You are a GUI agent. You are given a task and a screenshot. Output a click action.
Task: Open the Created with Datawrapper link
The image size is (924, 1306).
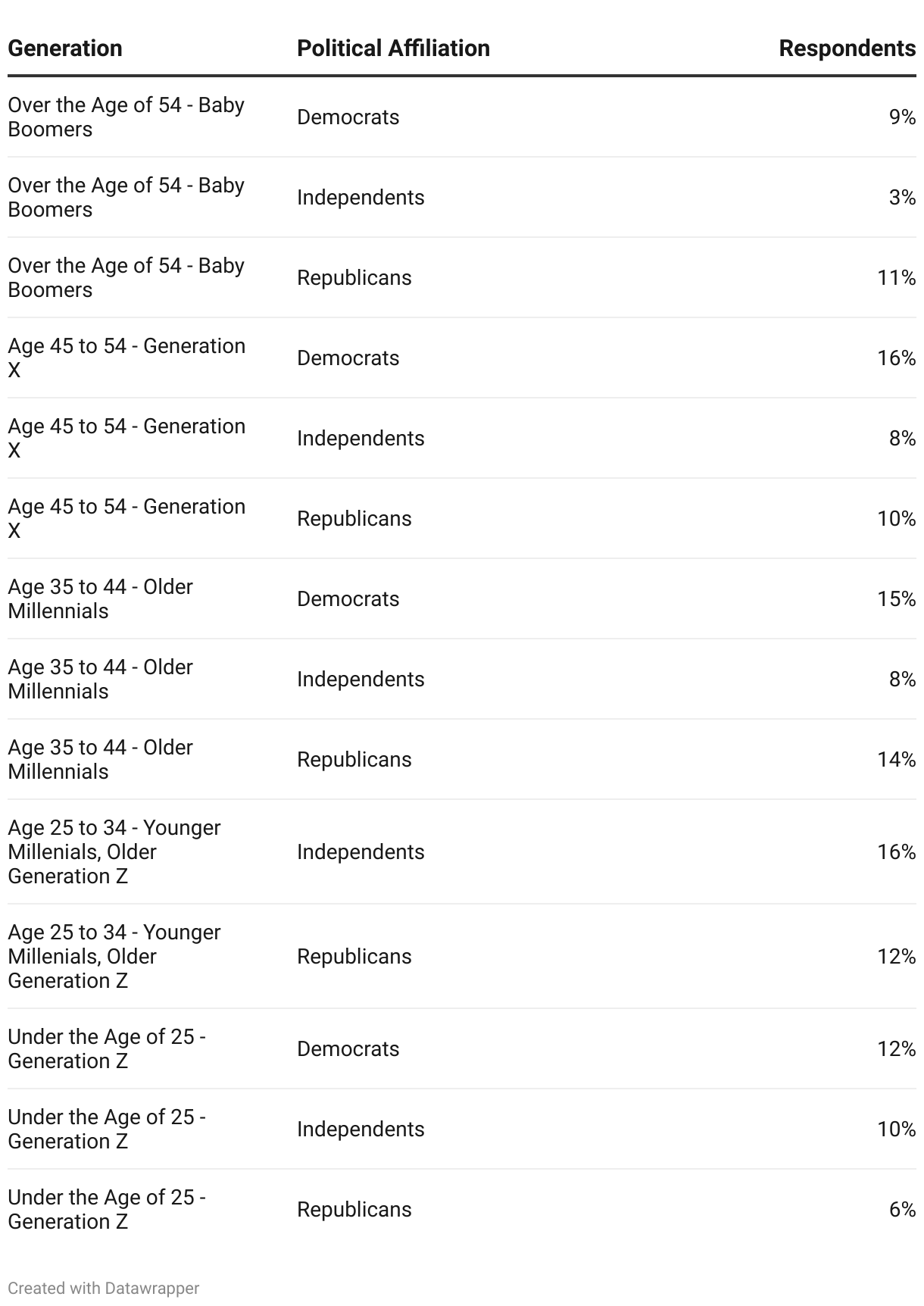pyautogui.click(x=104, y=1288)
